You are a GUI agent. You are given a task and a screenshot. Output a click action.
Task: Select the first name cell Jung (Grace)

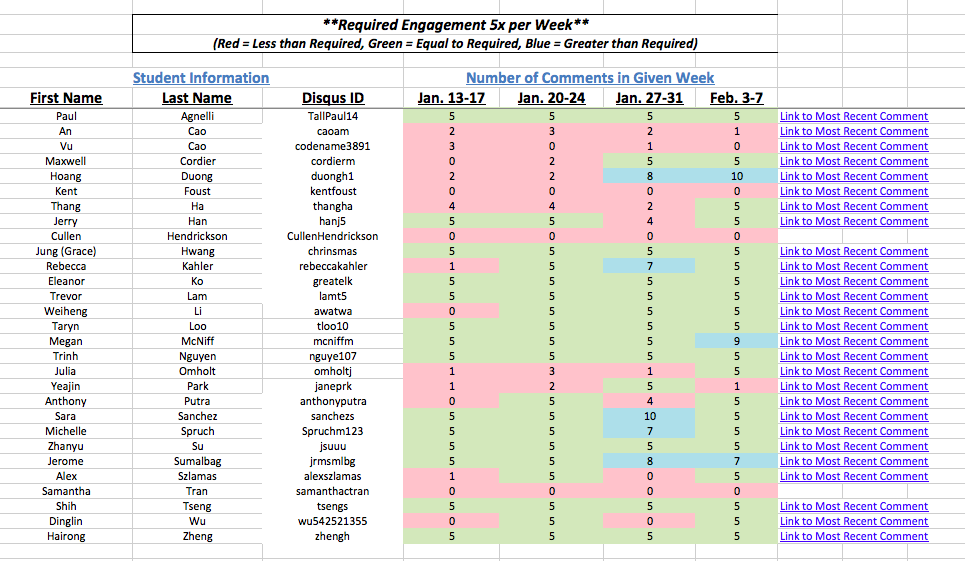[66, 251]
